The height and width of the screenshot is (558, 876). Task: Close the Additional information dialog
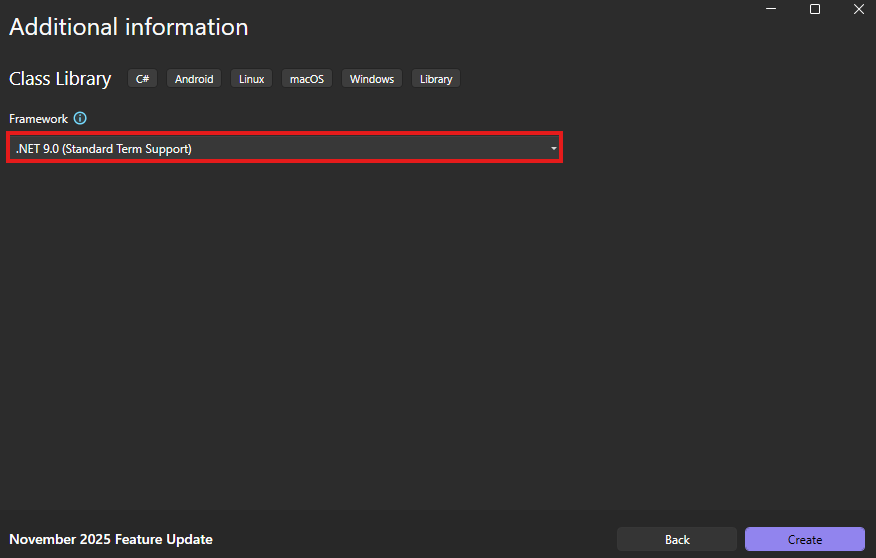859,9
